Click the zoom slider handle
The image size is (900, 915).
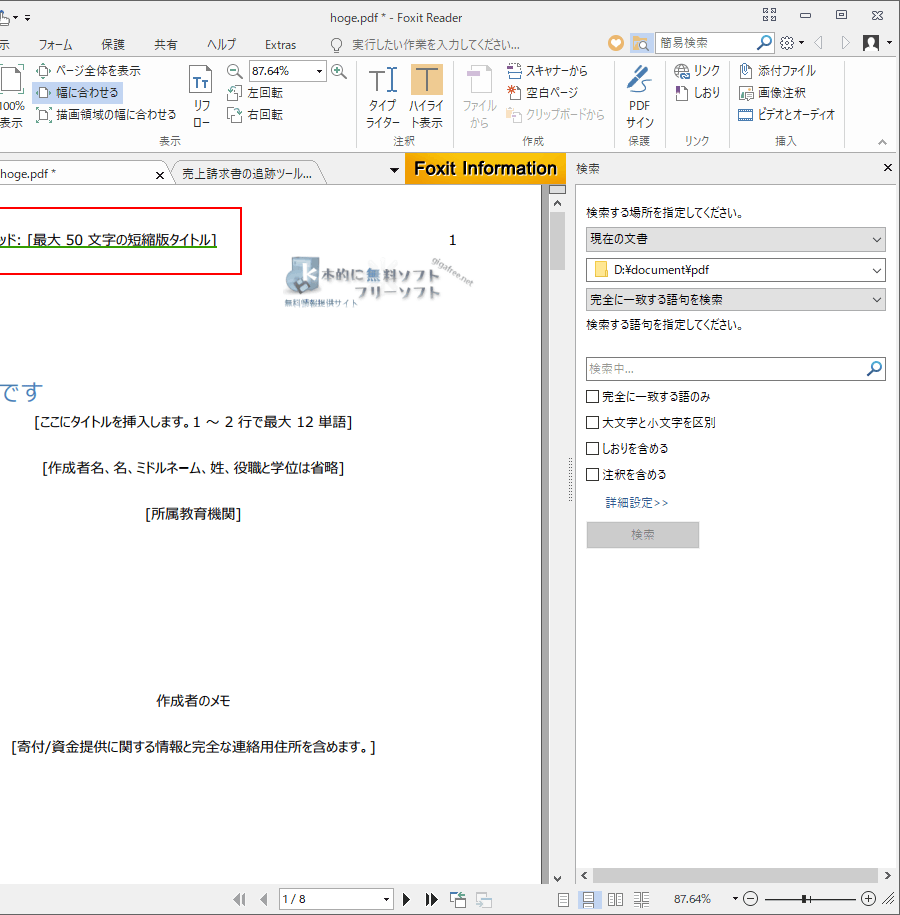pyautogui.click(x=804, y=899)
